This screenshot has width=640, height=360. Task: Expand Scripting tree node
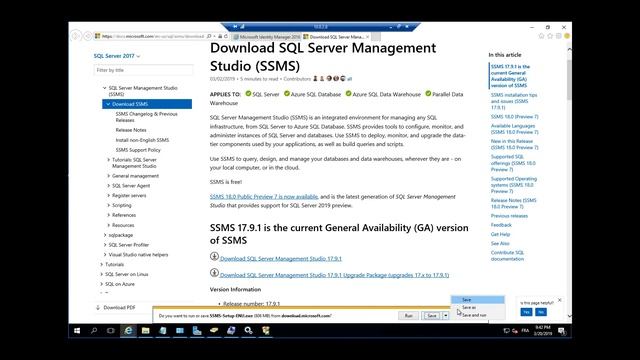pos(109,205)
